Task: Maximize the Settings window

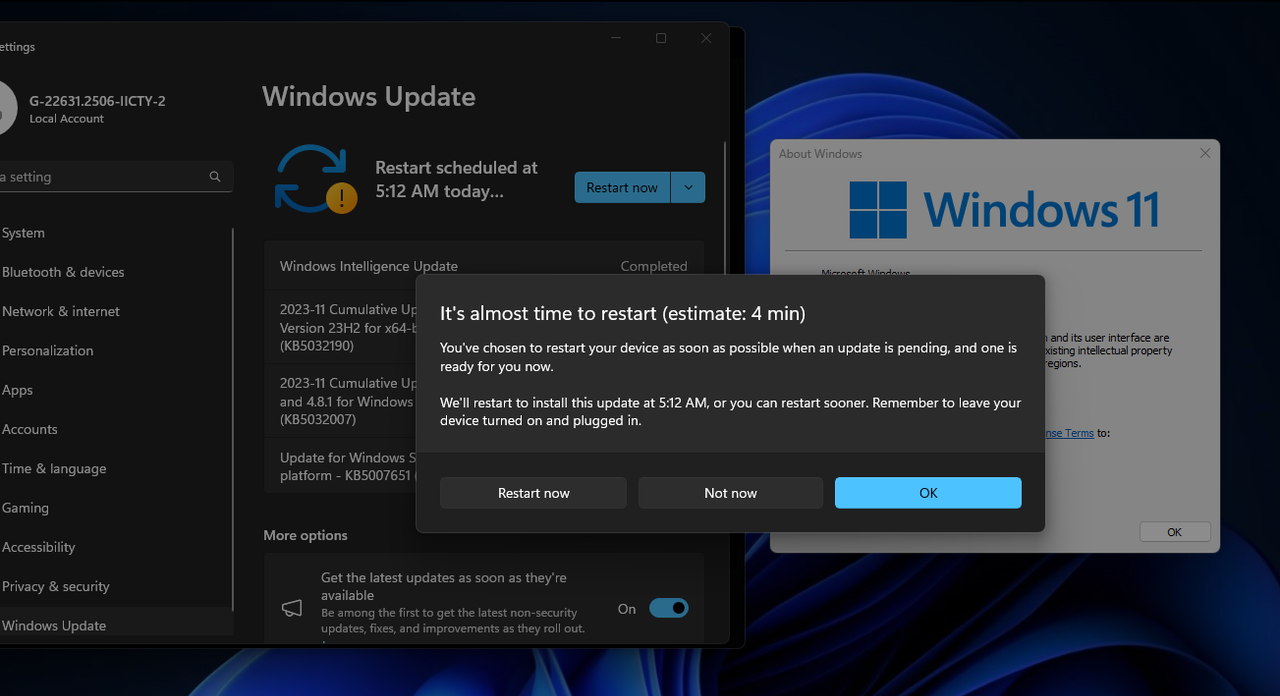Action: pos(661,38)
